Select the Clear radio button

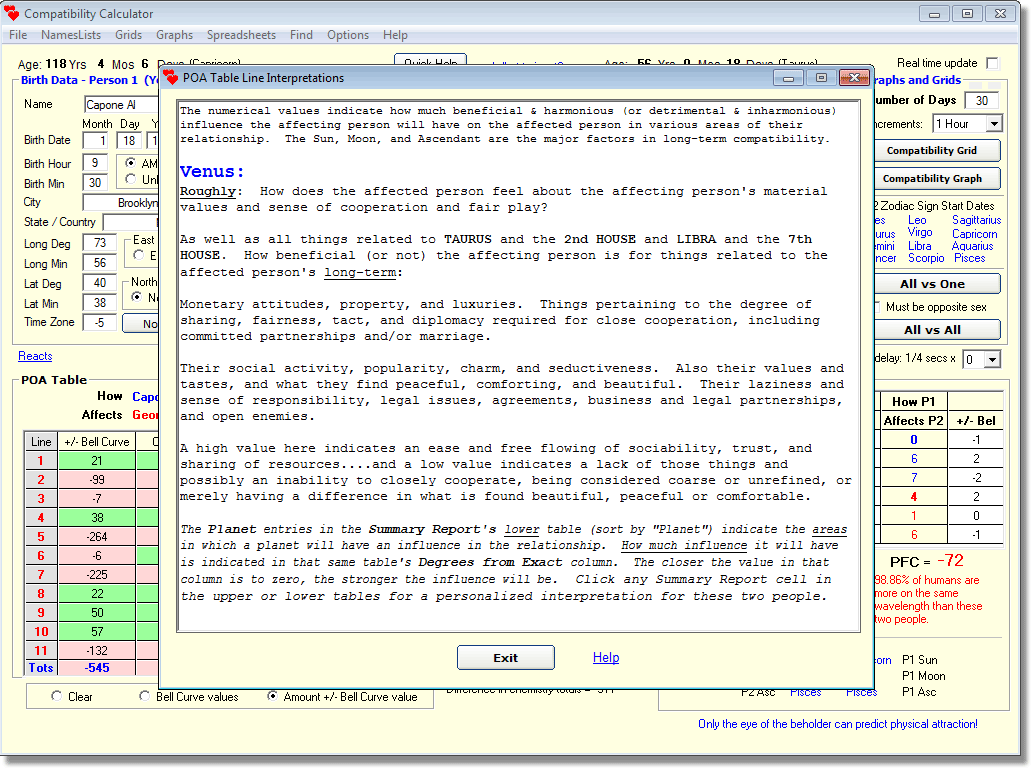coord(56,697)
